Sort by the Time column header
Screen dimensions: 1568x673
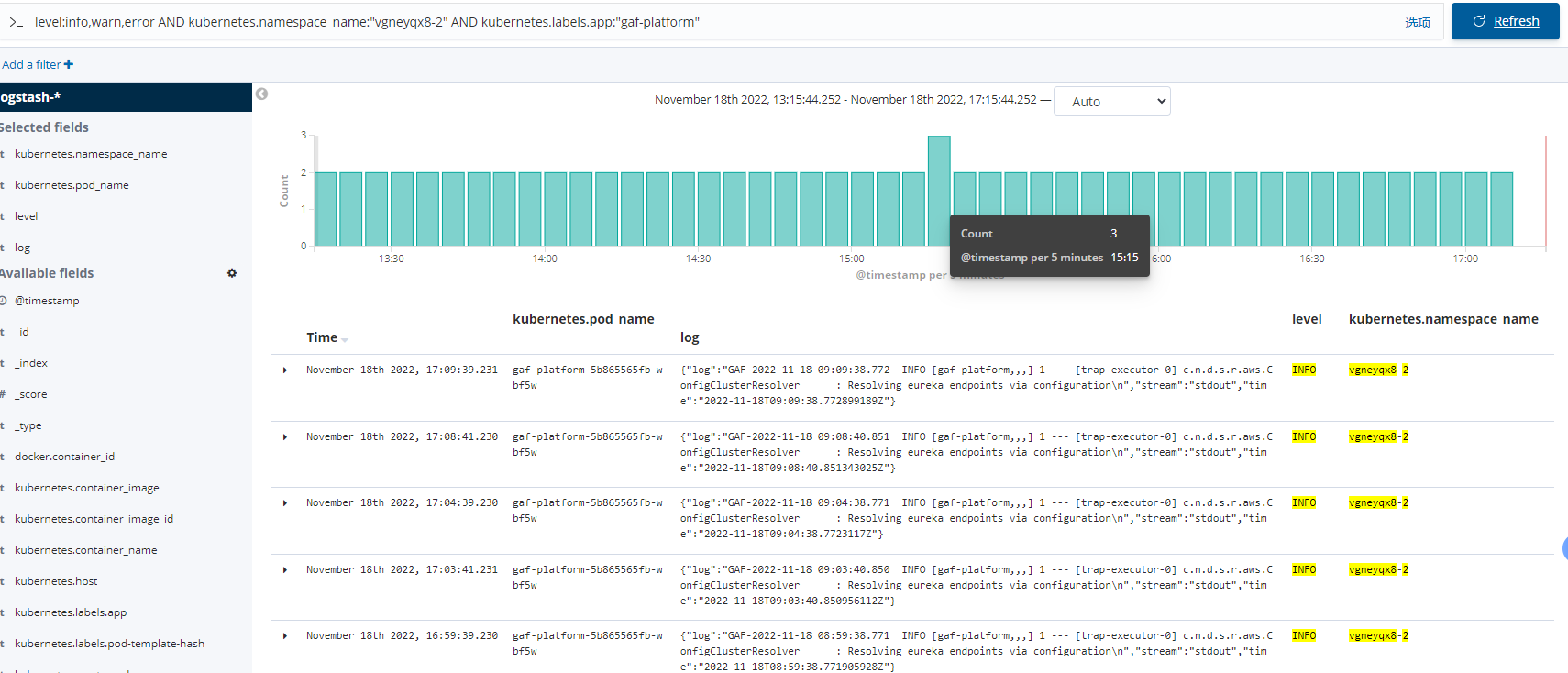click(322, 337)
